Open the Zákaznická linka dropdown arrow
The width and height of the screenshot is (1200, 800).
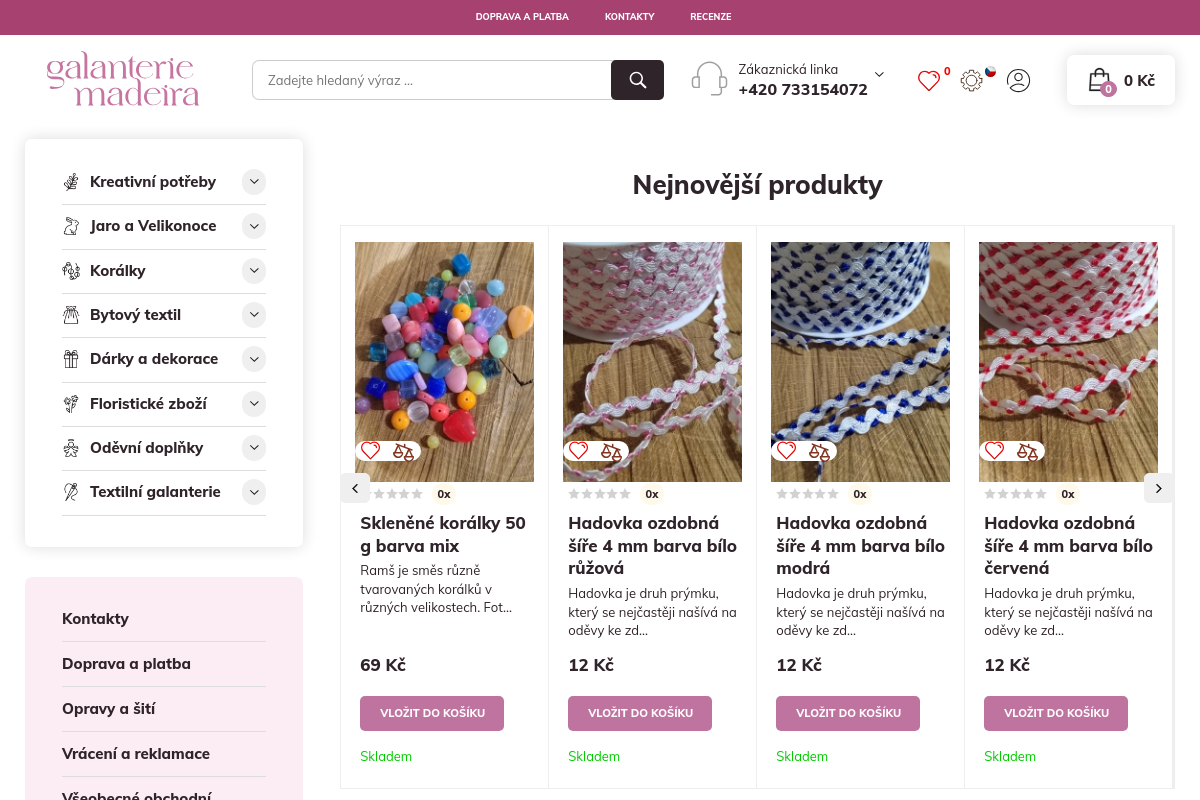879,74
